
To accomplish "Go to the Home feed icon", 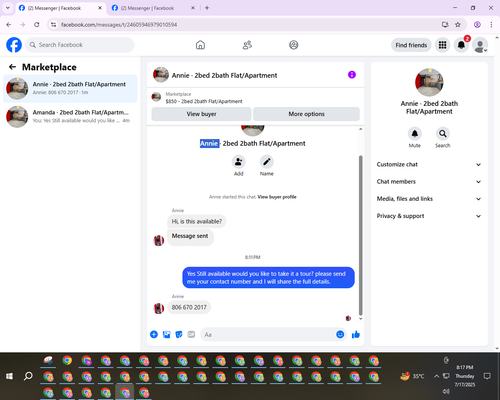I will (x=200, y=45).
